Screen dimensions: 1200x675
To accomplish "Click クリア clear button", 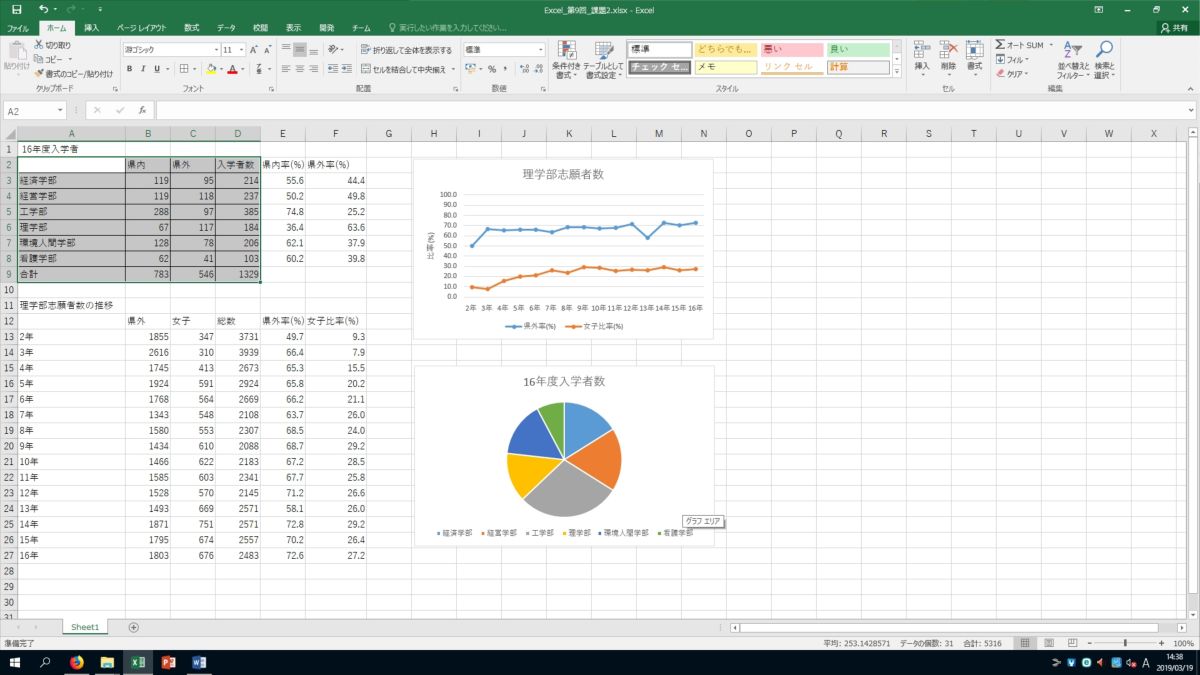I will coord(1012,73).
